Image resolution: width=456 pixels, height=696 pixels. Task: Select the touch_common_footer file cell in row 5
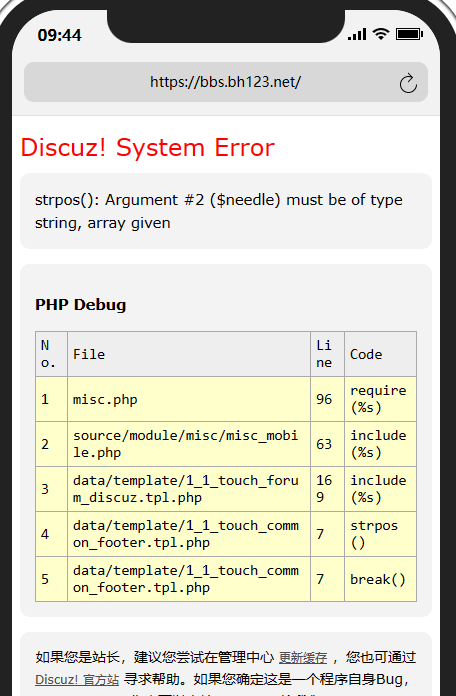coord(189,579)
